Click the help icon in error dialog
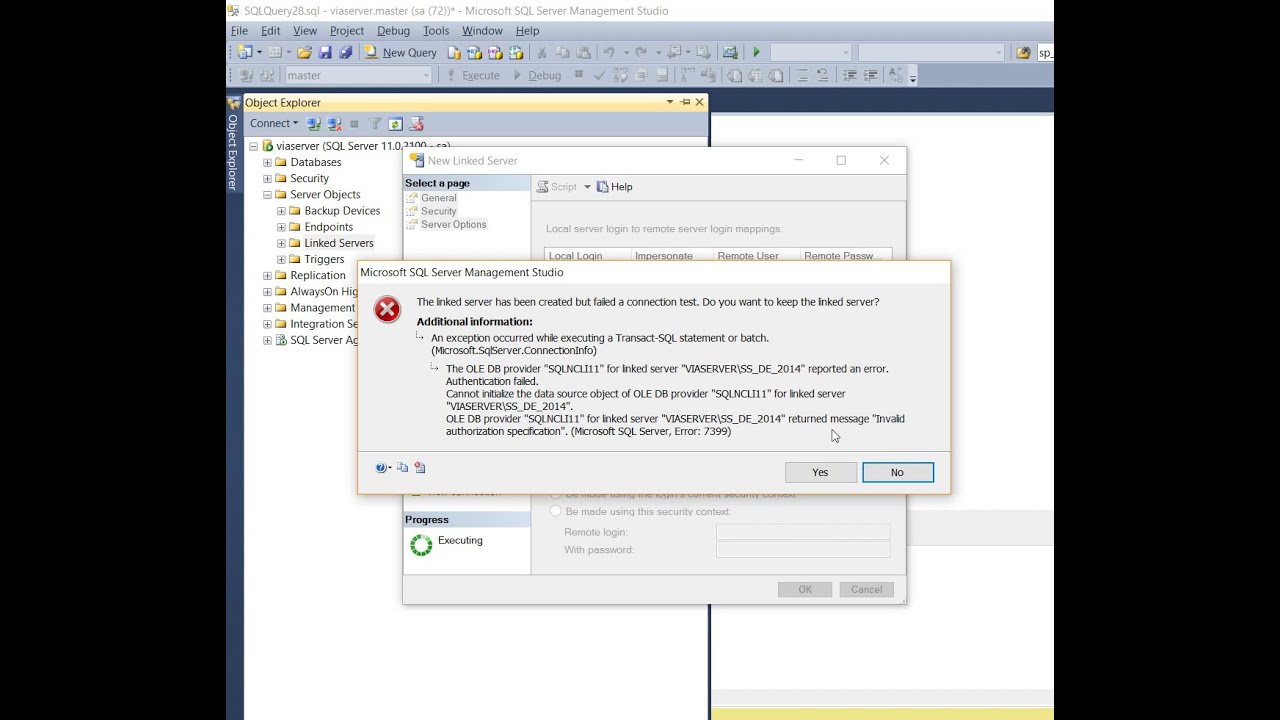The image size is (1280, 720). pyautogui.click(x=381, y=468)
